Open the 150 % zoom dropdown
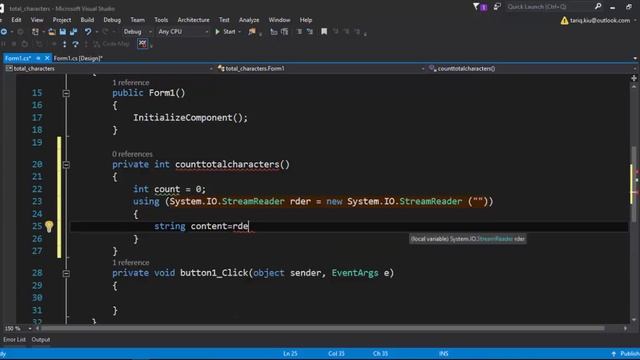This screenshot has width=640, height=360. pos(18,328)
